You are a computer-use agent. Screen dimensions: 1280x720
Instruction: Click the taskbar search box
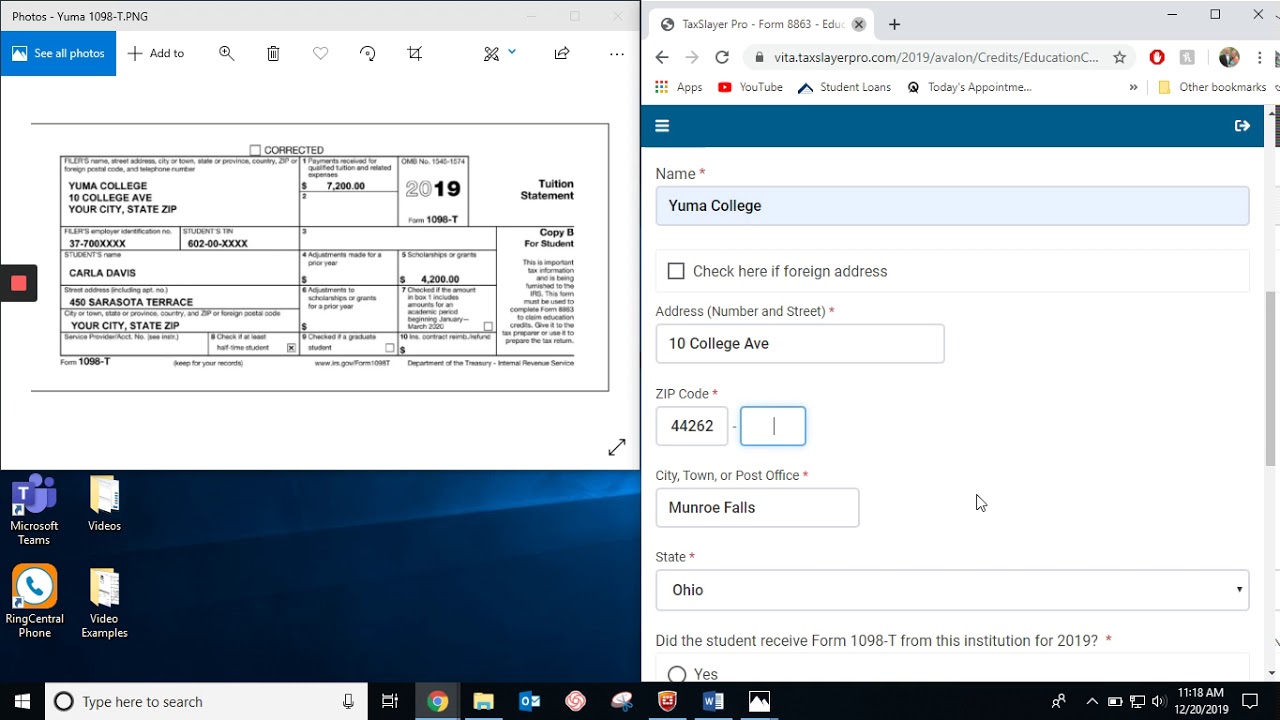(x=207, y=701)
